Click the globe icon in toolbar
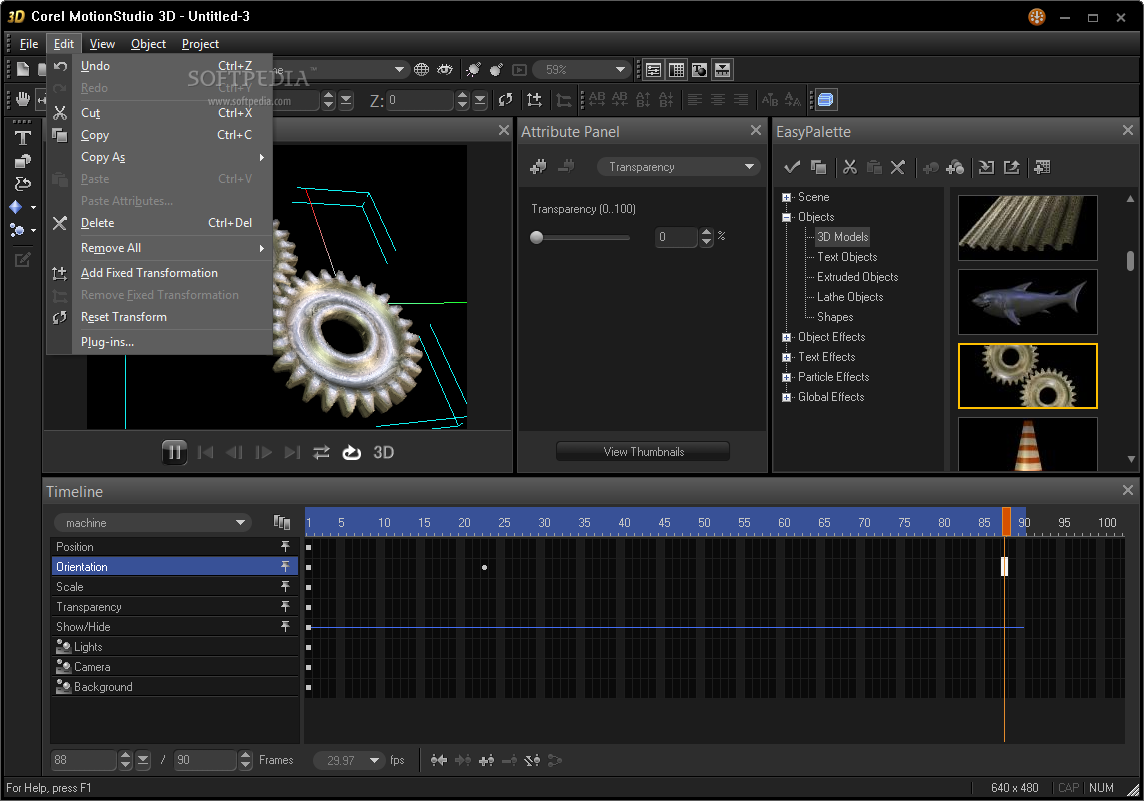This screenshot has height=801, width=1144. pos(421,70)
